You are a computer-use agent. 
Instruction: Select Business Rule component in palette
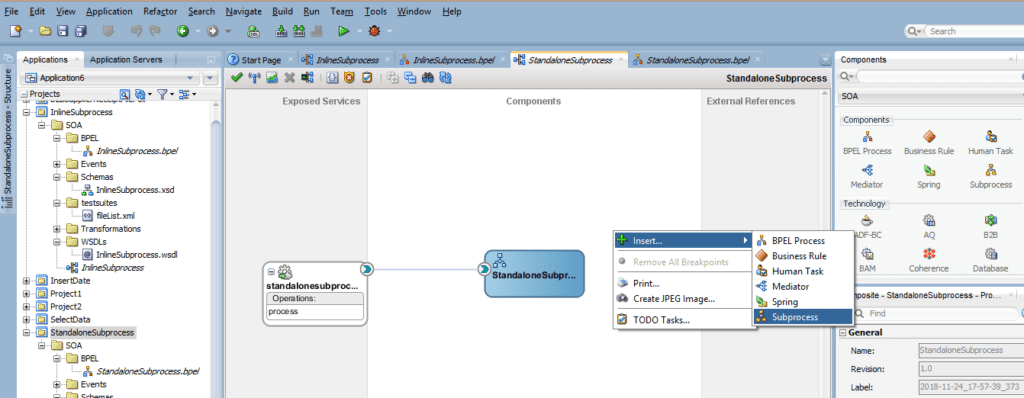(929, 142)
